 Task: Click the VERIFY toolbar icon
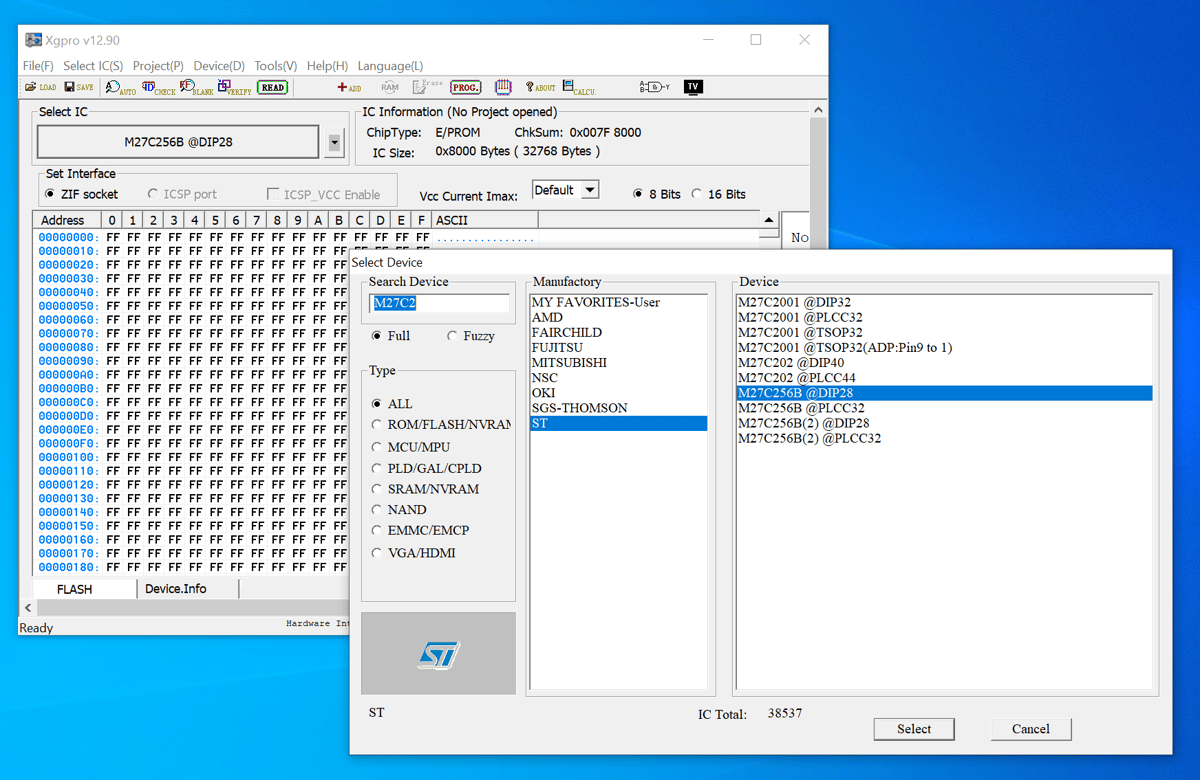pos(234,88)
